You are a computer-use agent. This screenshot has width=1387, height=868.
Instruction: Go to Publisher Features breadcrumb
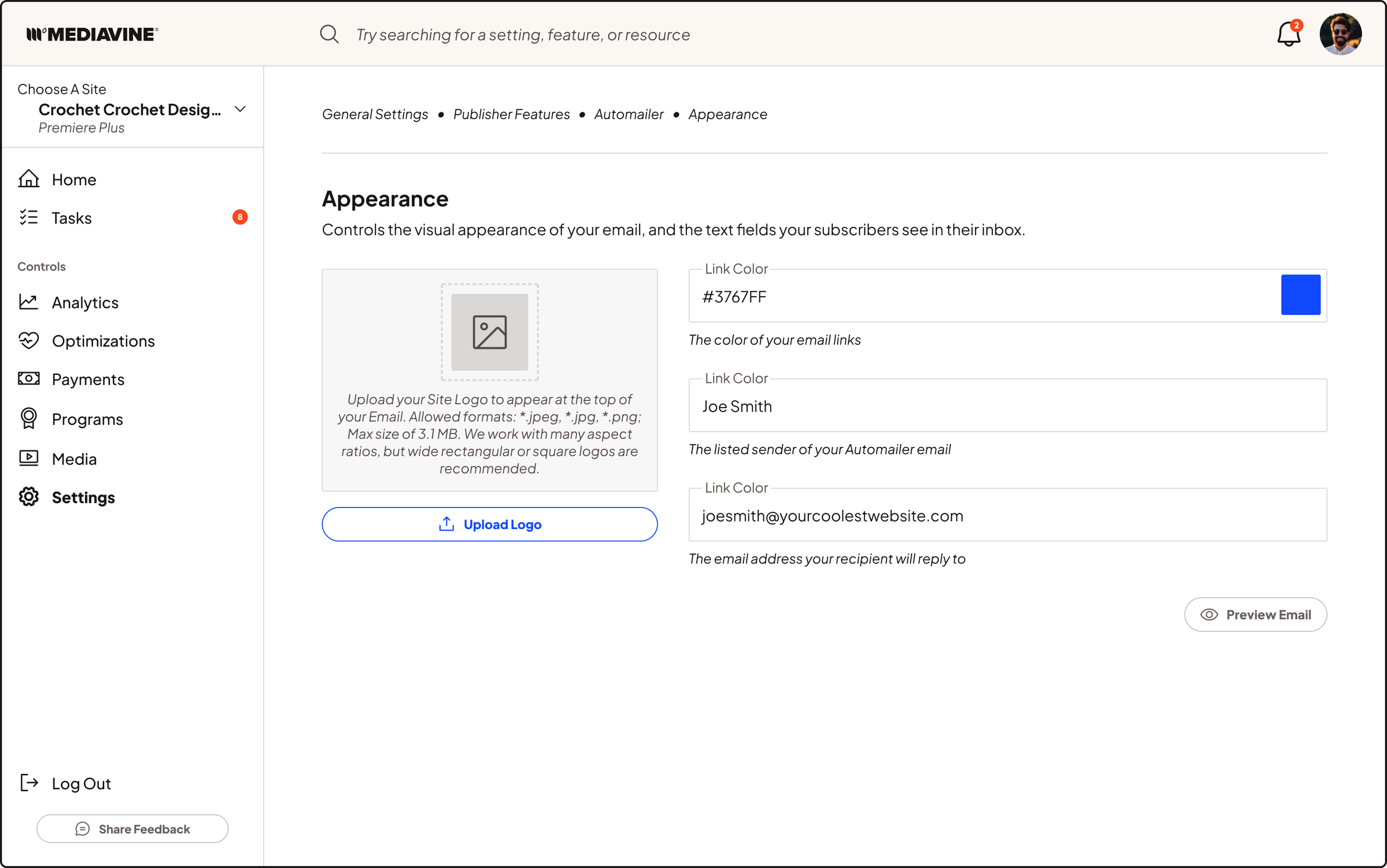[511, 114]
